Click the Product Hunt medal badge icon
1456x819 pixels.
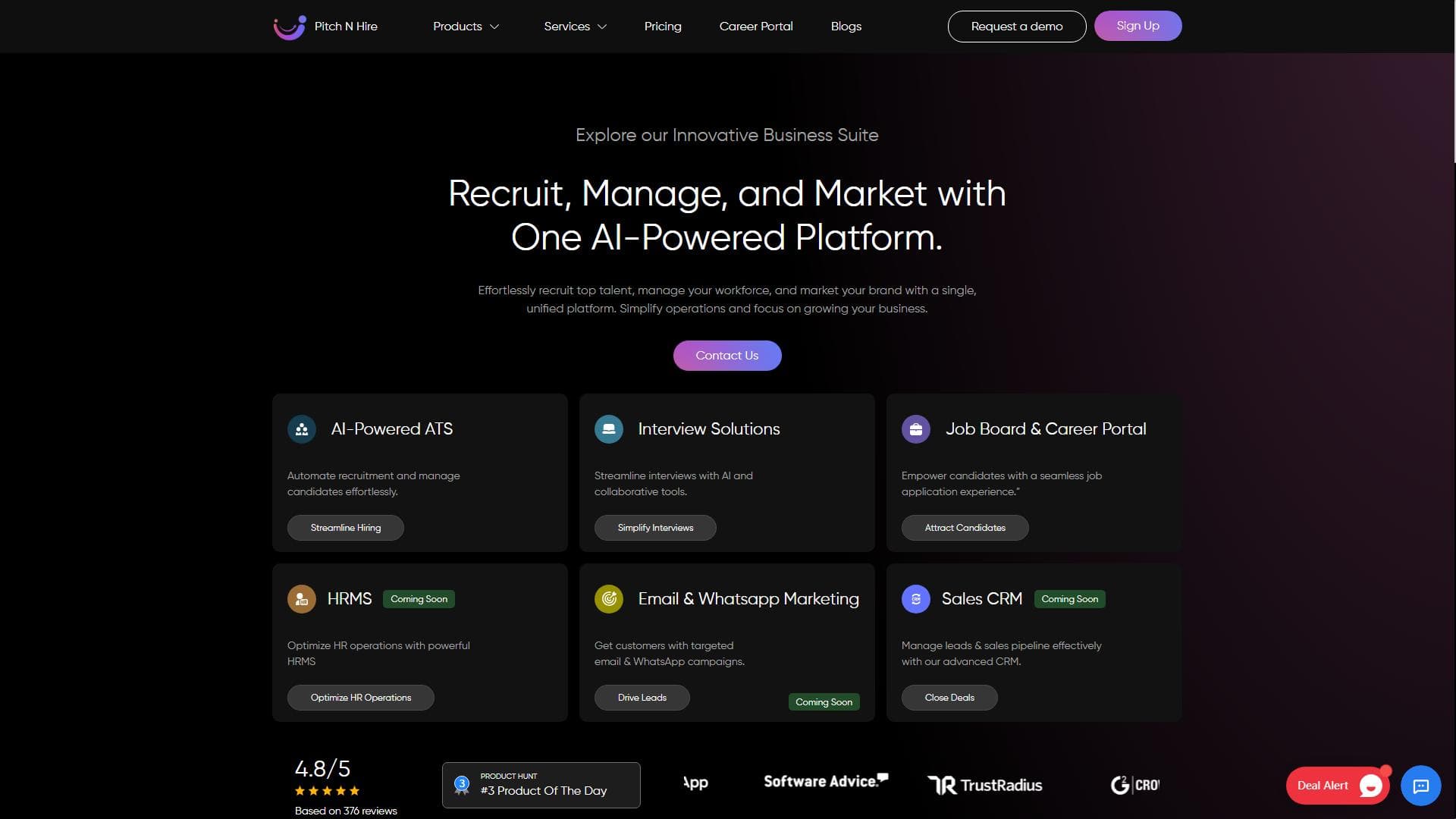pos(461,785)
